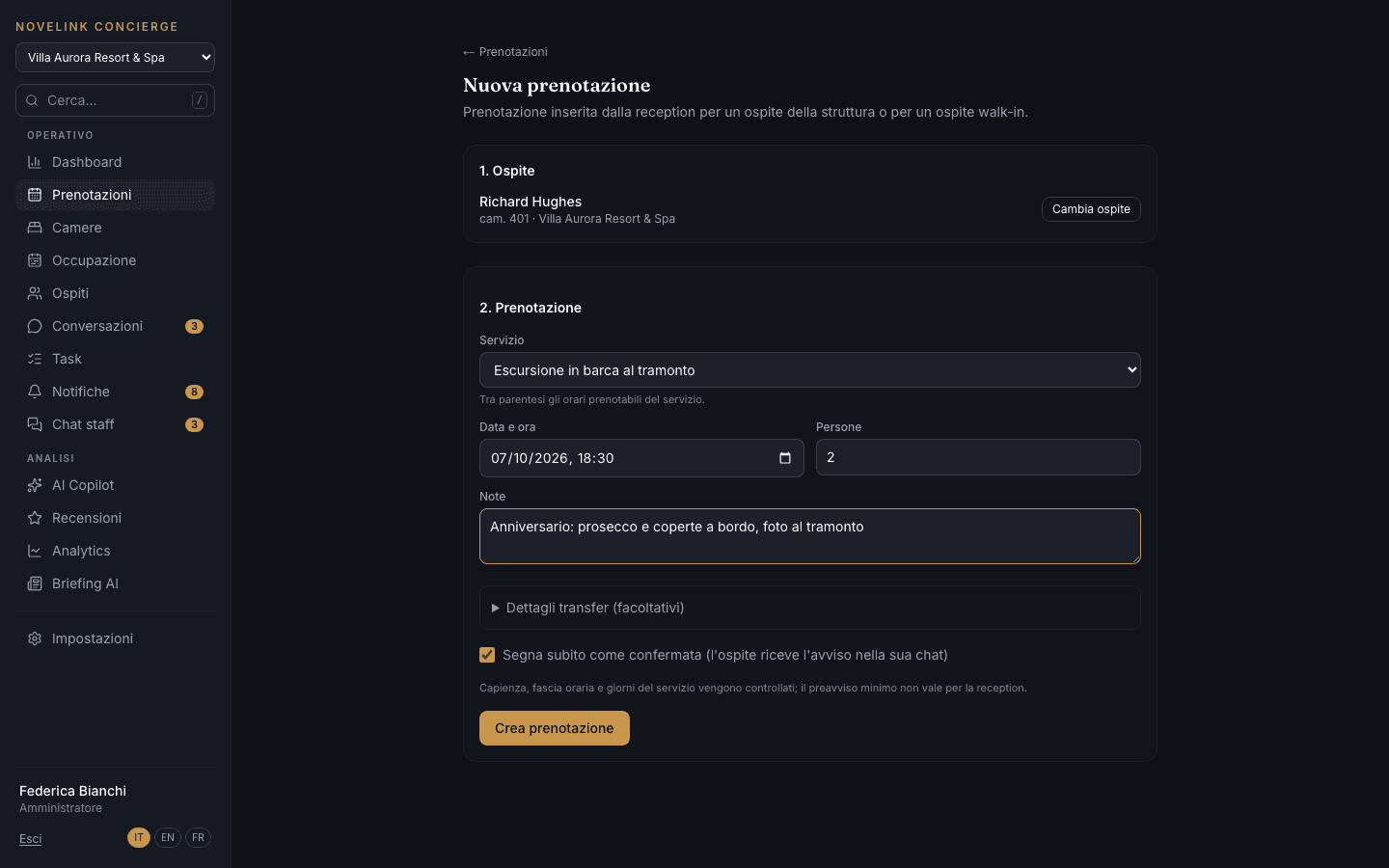Click the Esci logout link
The width and height of the screenshot is (1389, 868).
pyautogui.click(x=31, y=839)
